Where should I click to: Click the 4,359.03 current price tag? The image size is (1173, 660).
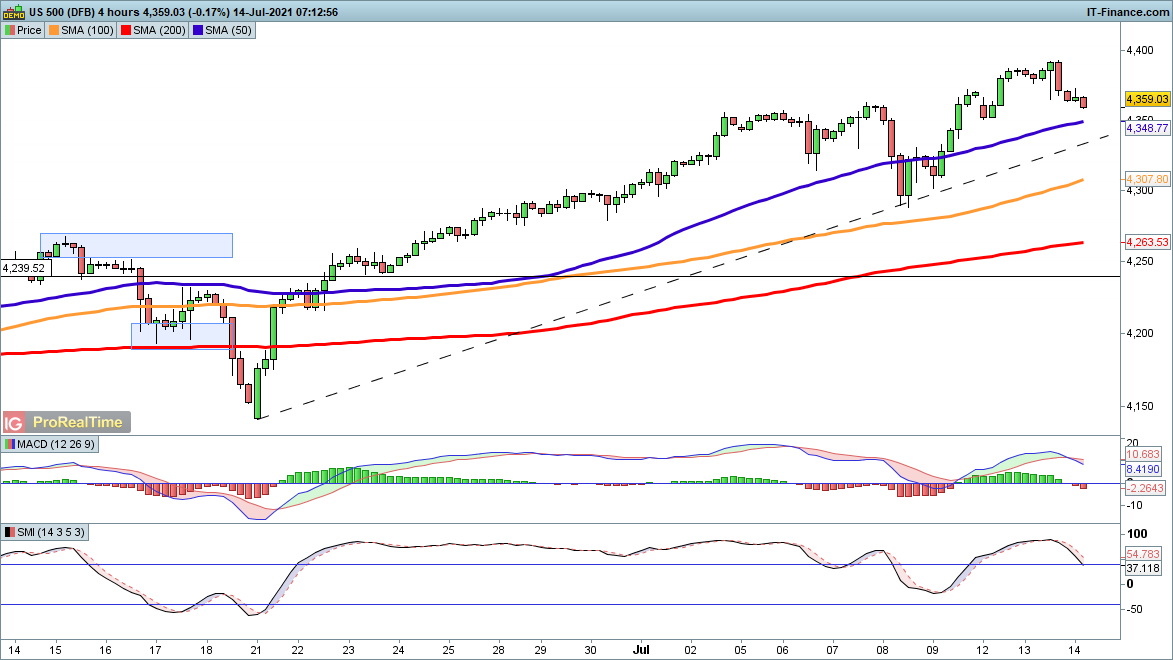[1147, 100]
